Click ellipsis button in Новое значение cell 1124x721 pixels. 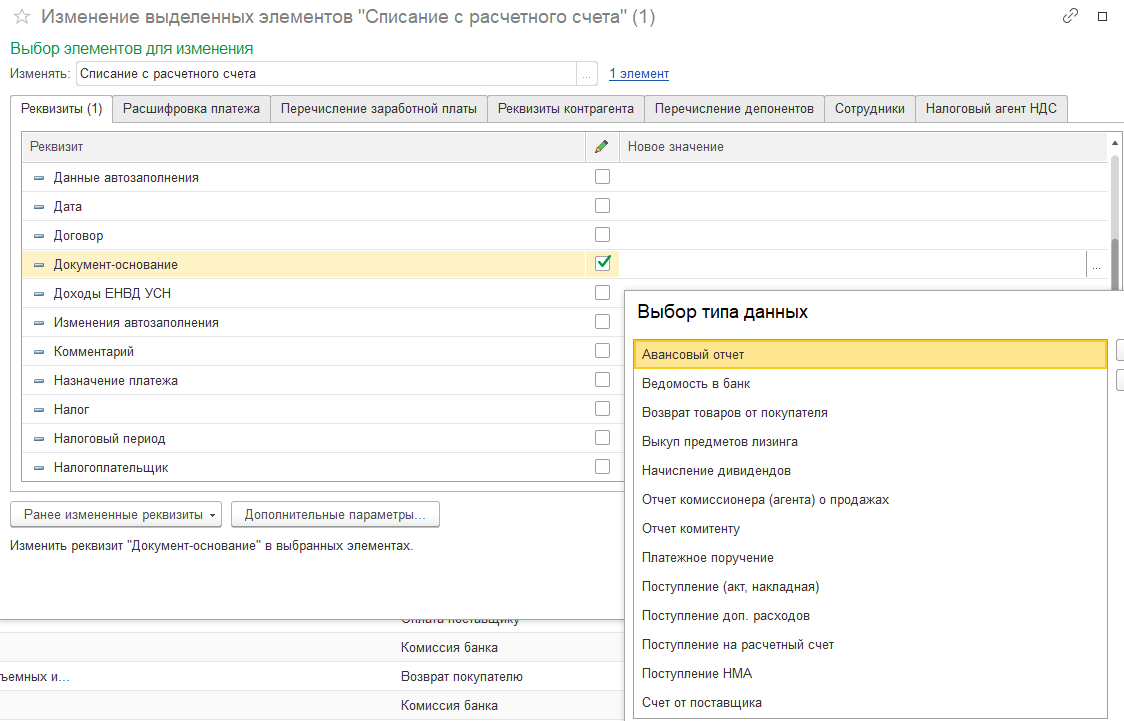(1096, 265)
